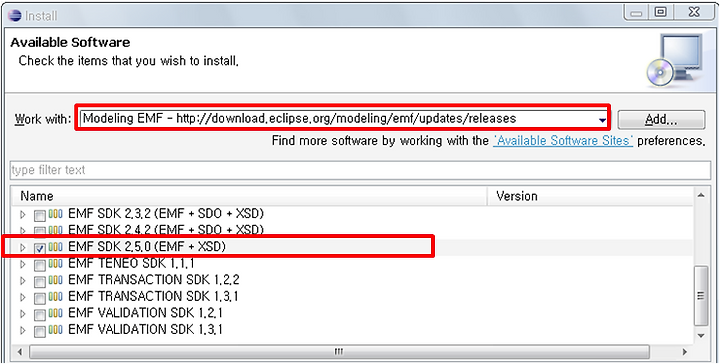
Task: Click the vertical scrollbar up arrow
Action: (x=701, y=196)
